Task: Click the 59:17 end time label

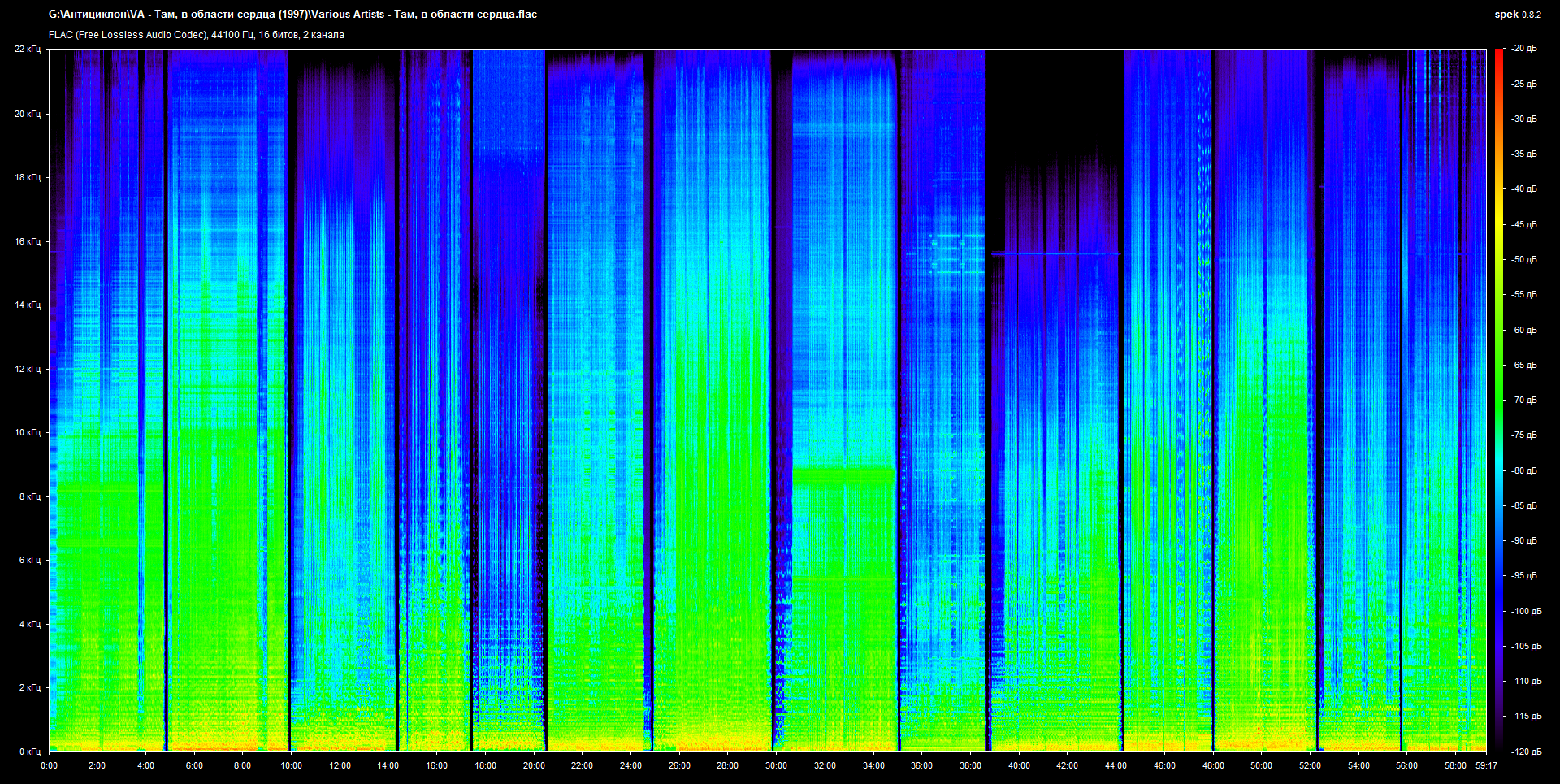Action: coord(1486,765)
